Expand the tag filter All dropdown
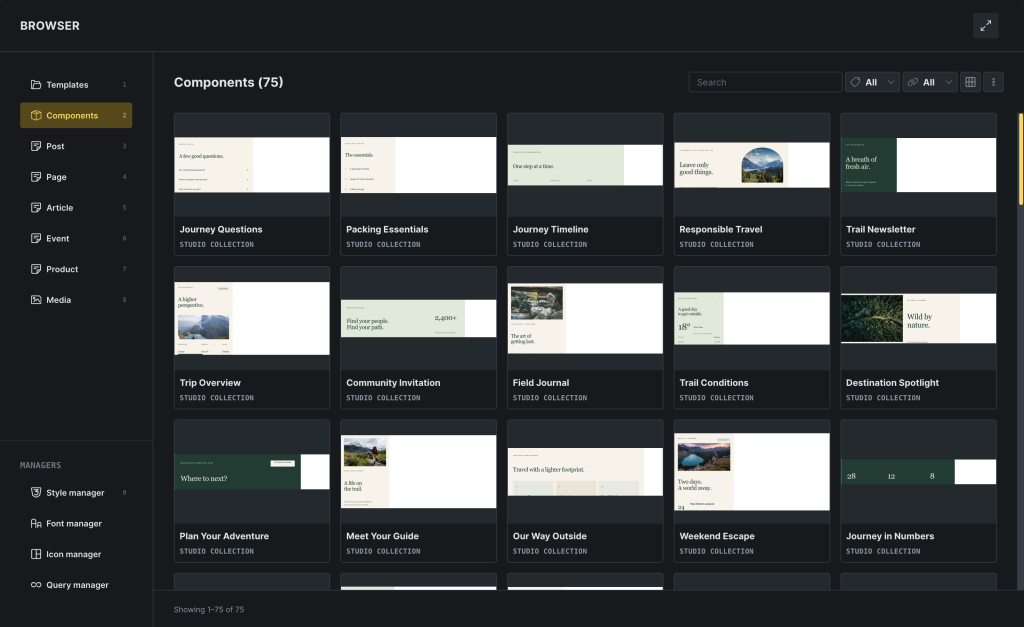The width and height of the screenshot is (1024, 627). [x=872, y=82]
